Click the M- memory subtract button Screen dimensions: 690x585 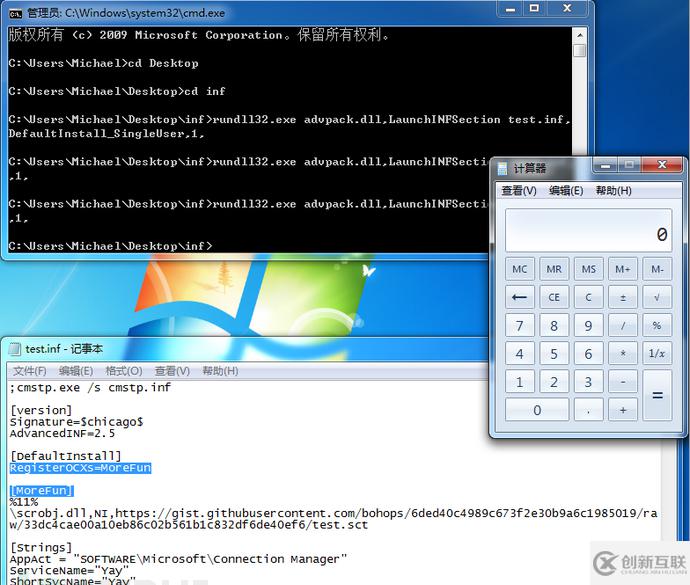657,269
